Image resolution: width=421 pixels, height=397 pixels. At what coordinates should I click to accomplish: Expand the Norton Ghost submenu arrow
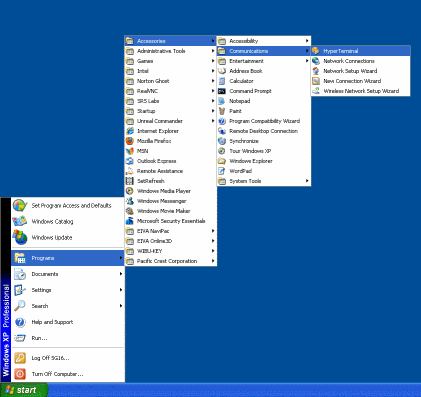click(213, 81)
